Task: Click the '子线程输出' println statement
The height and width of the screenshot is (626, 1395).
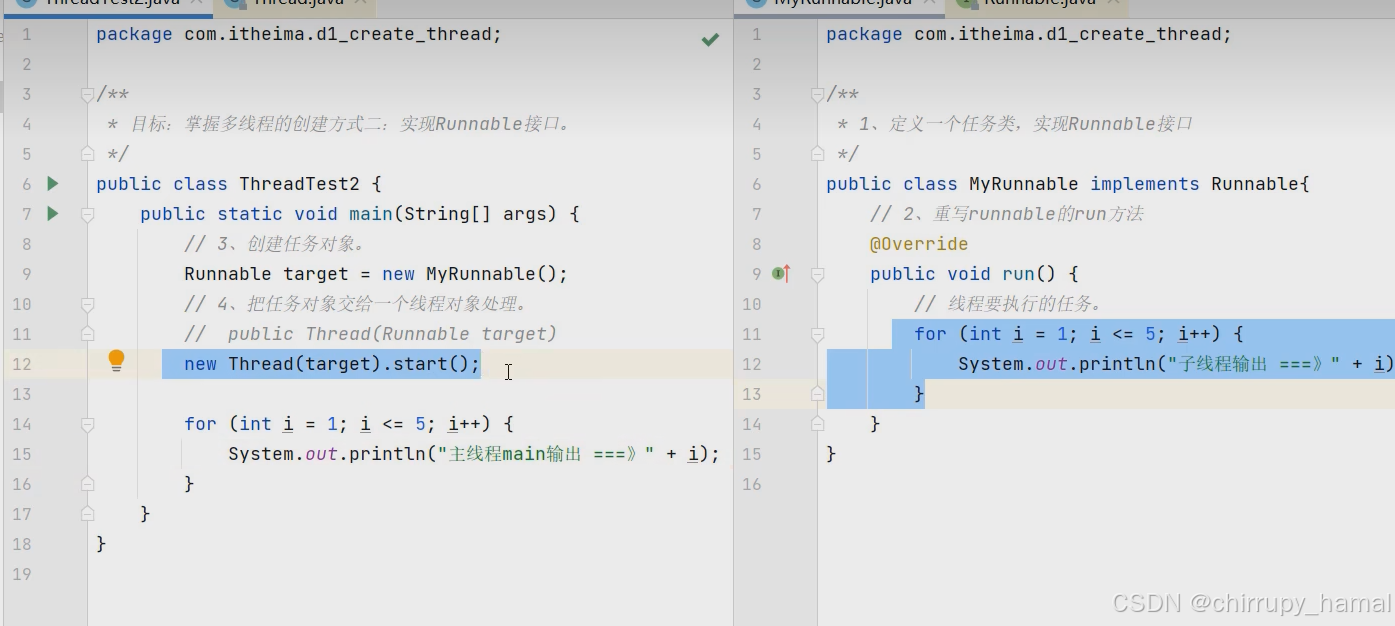Action: [1176, 364]
